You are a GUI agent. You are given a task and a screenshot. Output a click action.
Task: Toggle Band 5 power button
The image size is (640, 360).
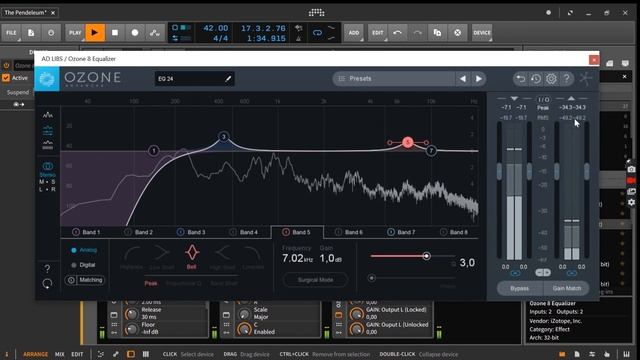(286, 232)
